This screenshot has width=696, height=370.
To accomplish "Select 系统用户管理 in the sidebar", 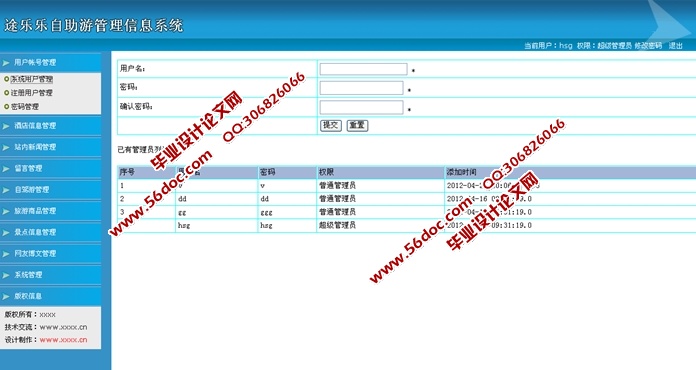I will 32,79.
